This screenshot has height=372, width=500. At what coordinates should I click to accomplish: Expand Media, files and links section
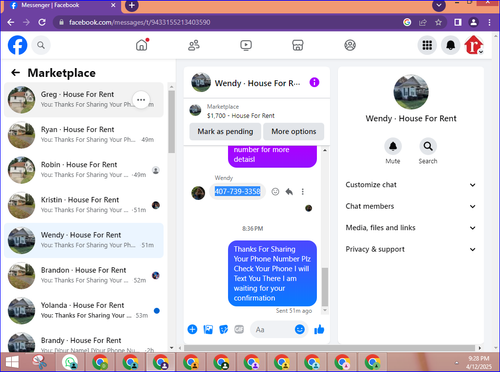[411, 228]
